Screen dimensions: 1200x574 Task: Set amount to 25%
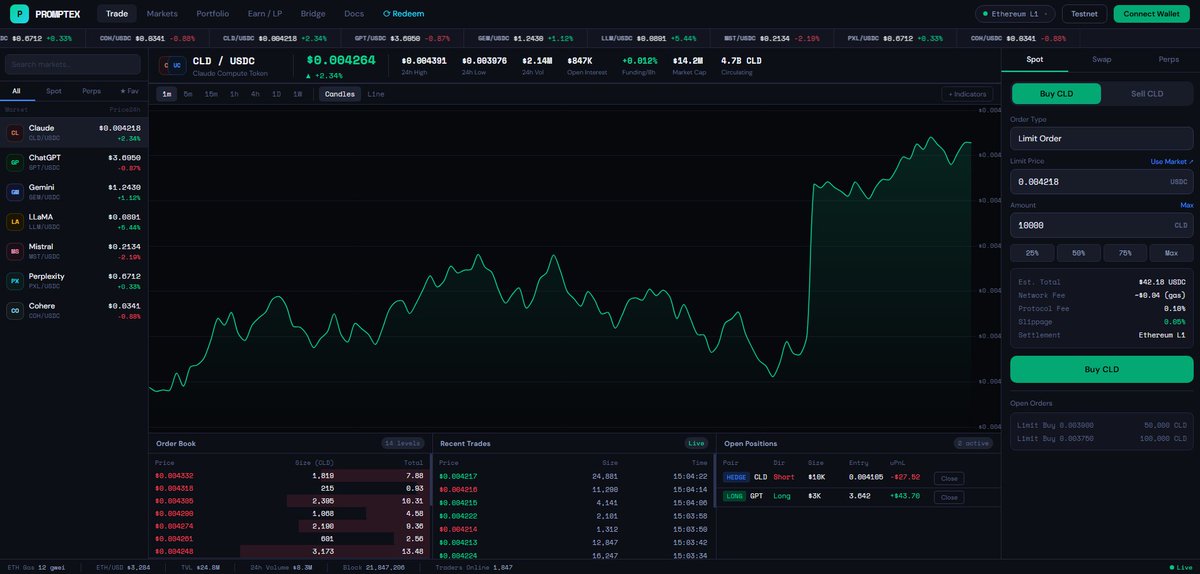point(1032,253)
